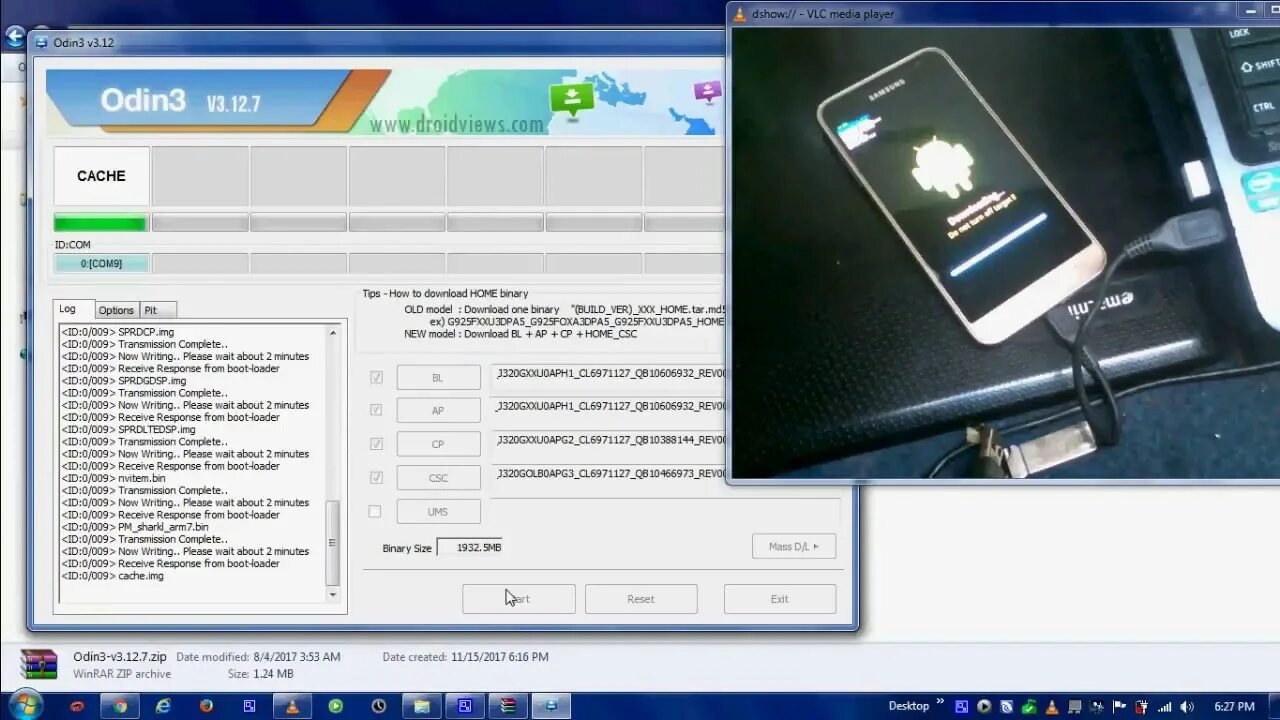
Task: Click the Exit button in Odin
Action: (x=779, y=599)
